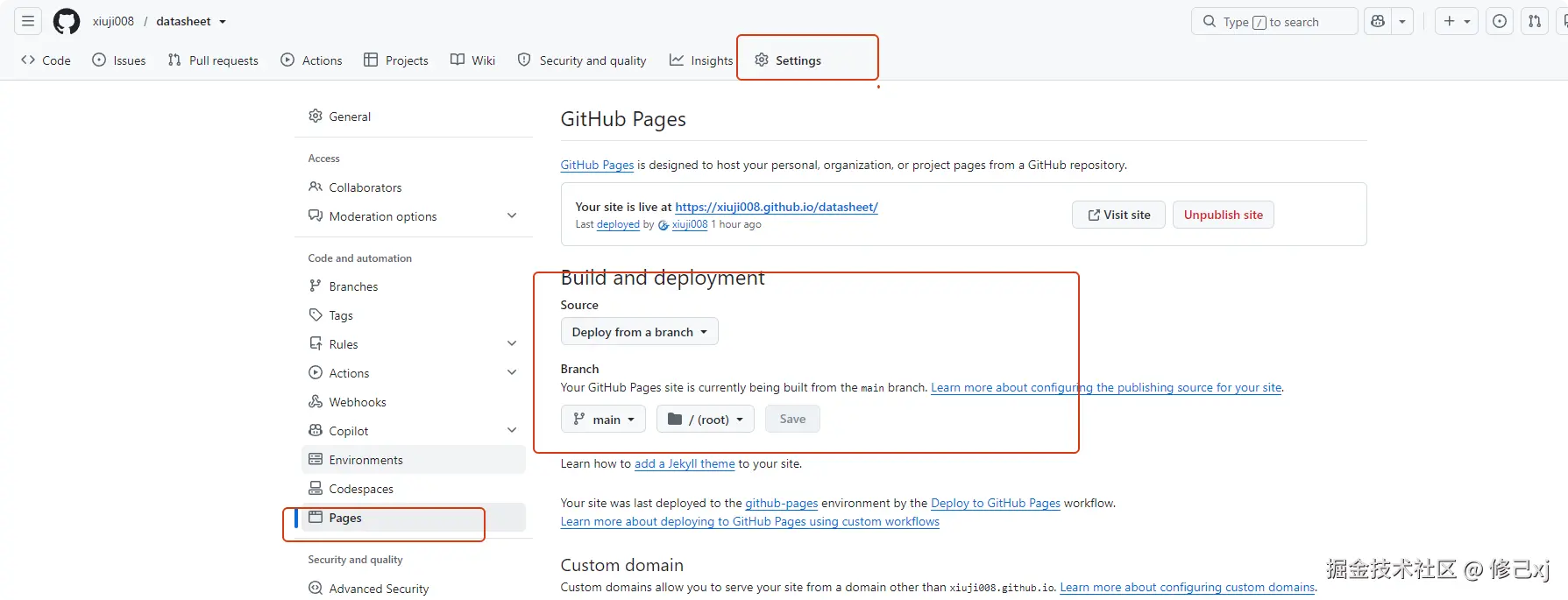Open custom workflows deployment help link

[x=750, y=521]
